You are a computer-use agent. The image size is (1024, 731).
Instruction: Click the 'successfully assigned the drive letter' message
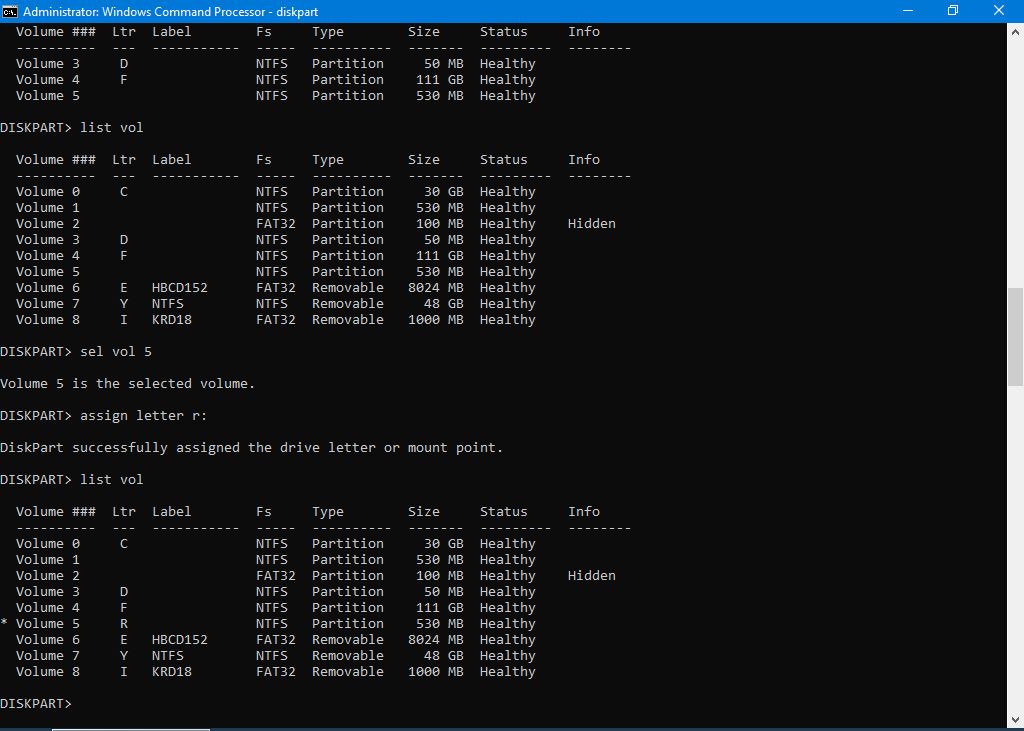point(251,448)
